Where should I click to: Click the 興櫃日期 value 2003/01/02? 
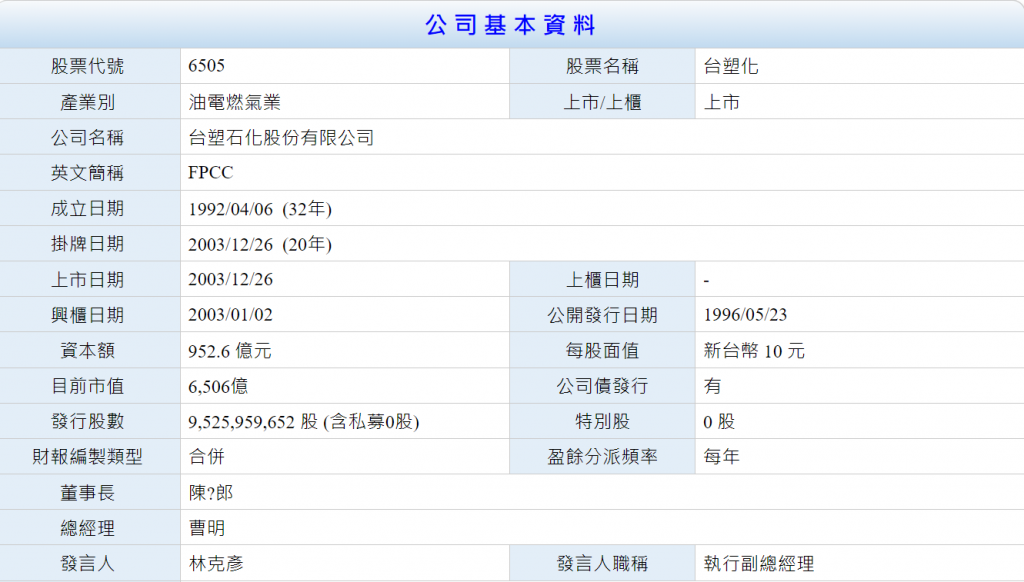click(x=231, y=315)
